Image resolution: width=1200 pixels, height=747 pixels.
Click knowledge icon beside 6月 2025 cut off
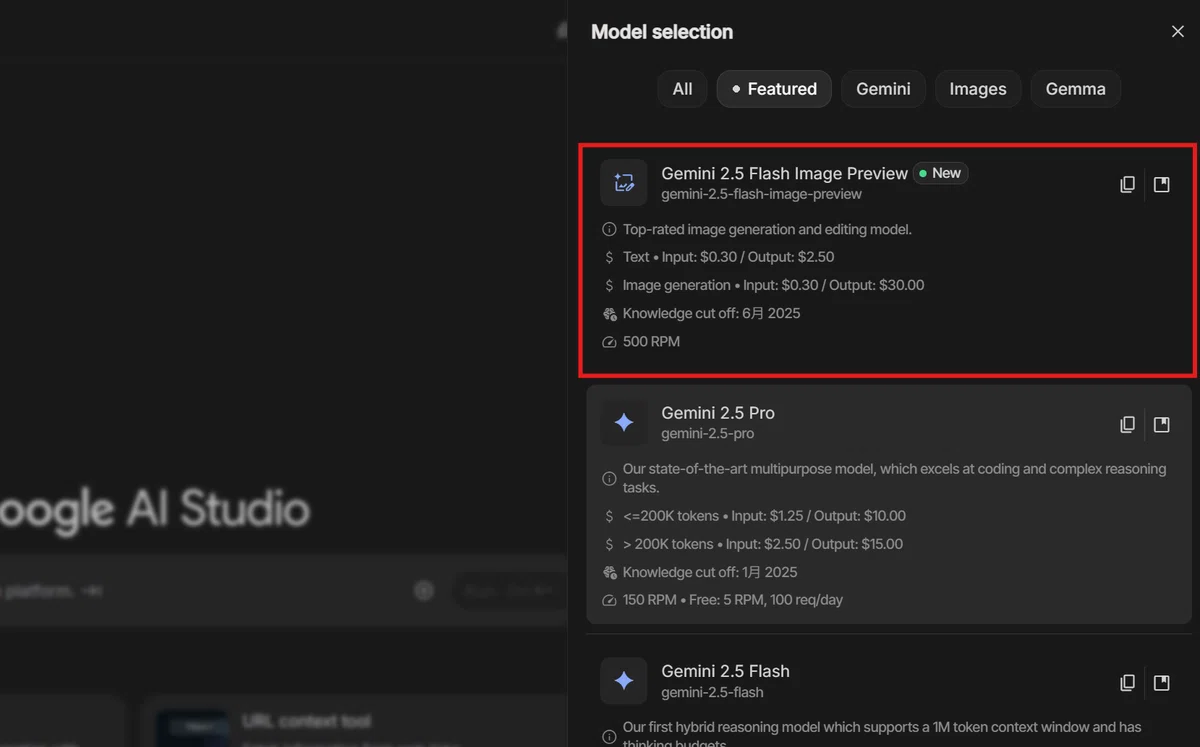609,314
